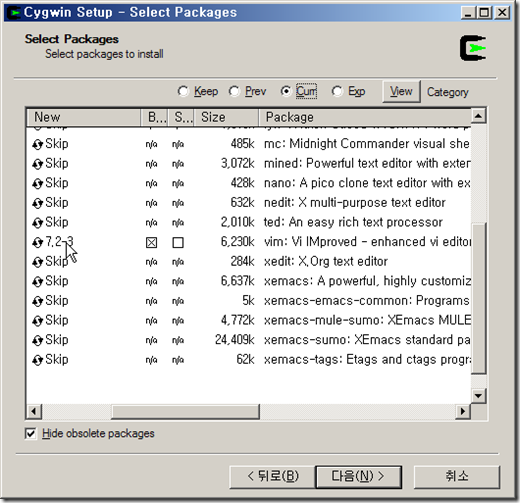Click the Package column header

(x=365, y=117)
